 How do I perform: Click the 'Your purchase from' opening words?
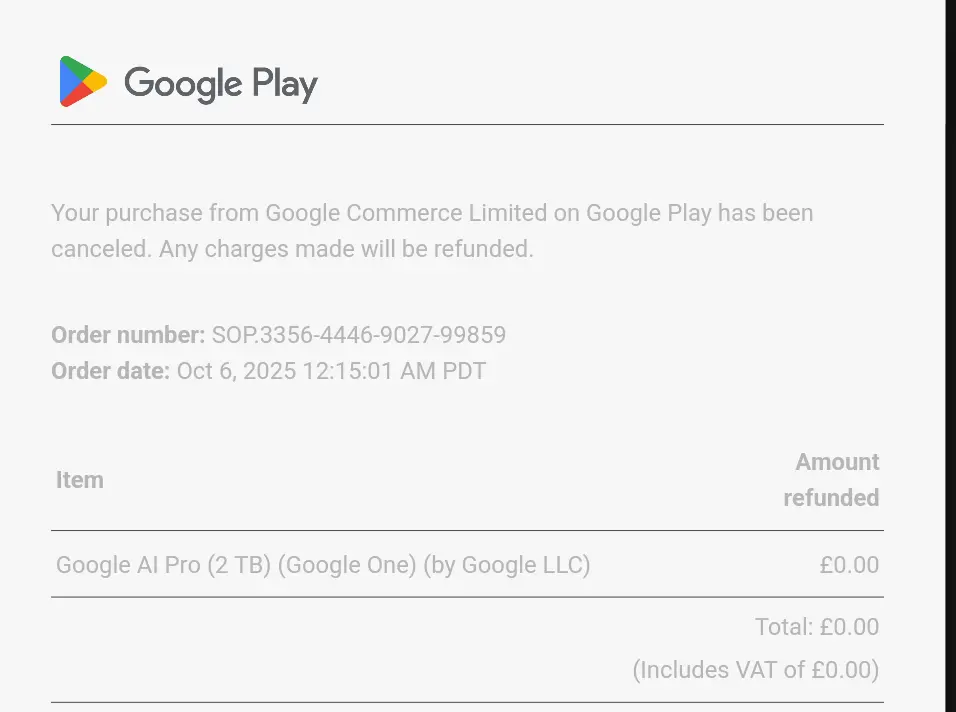click(x=155, y=213)
